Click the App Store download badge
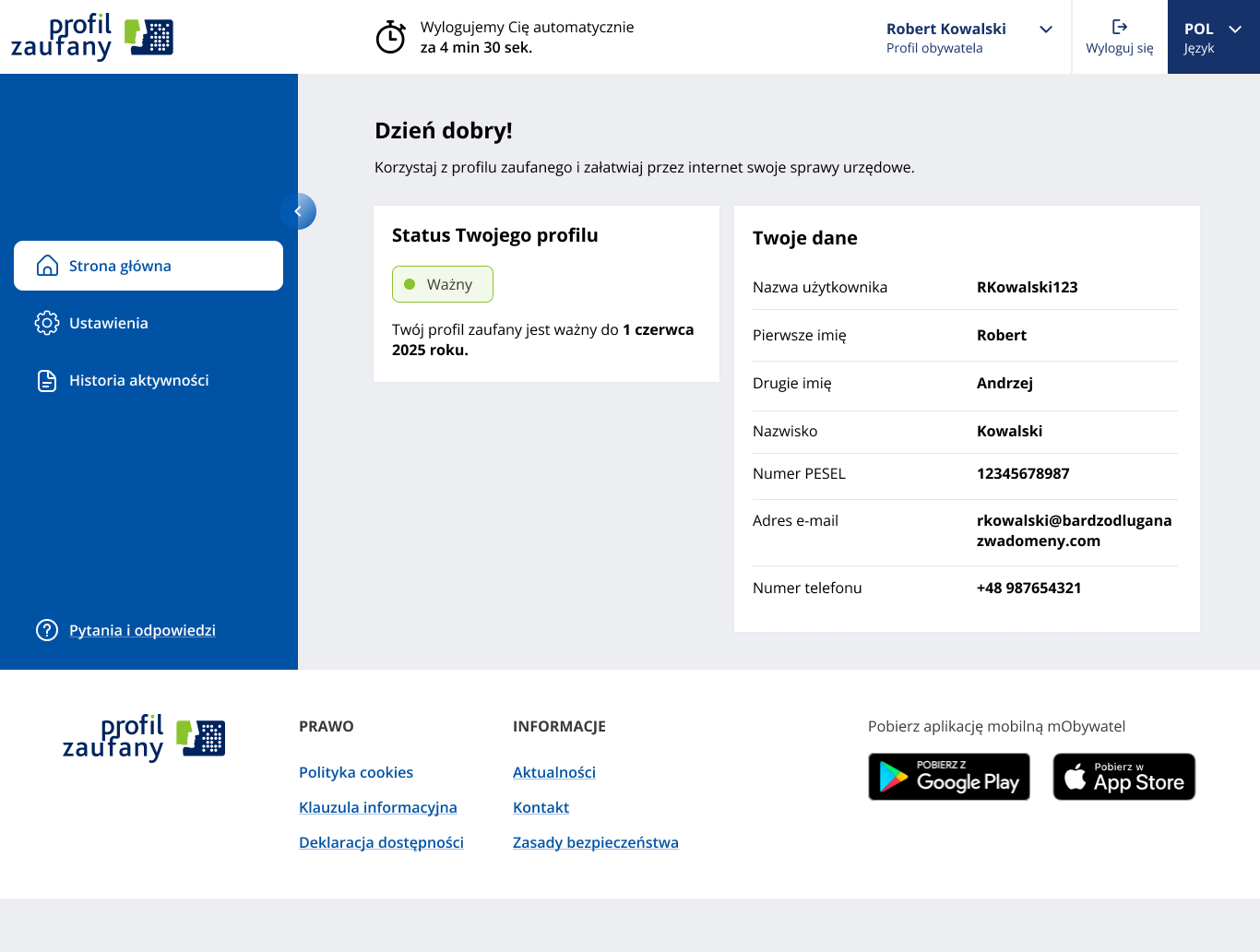Viewport: 1260px width, 952px height. pos(1123,777)
